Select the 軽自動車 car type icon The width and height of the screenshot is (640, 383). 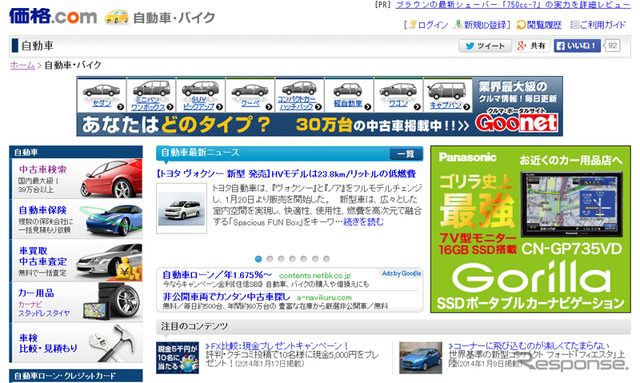coord(349,95)
